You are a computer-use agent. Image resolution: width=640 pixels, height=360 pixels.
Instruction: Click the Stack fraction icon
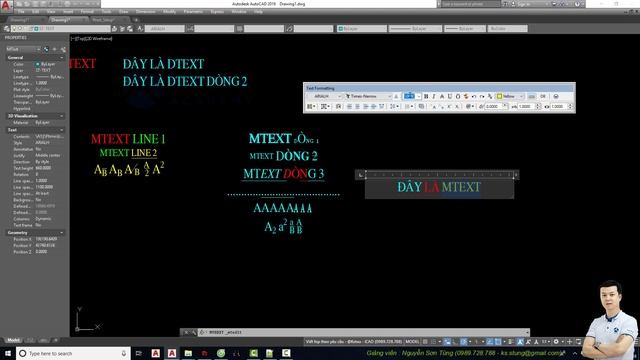coord(490,96)
